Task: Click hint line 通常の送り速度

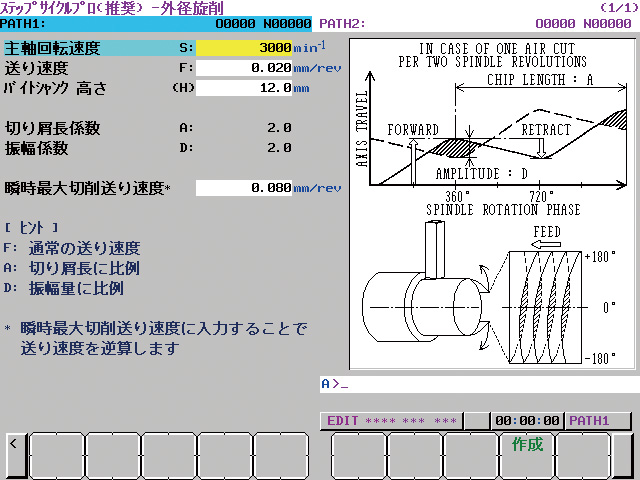Action: click(84, 248)
